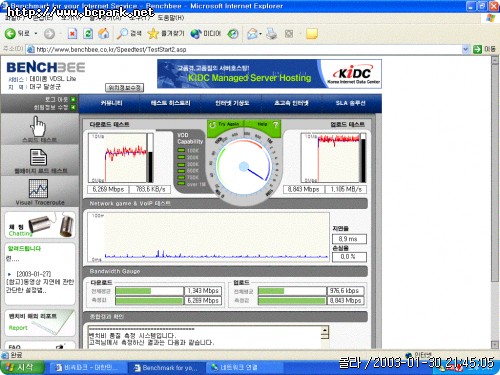Click the 783.6 KB/s download value
This screenshot has height=375, width=500.
pyautogui.click(x=150, y=189)
